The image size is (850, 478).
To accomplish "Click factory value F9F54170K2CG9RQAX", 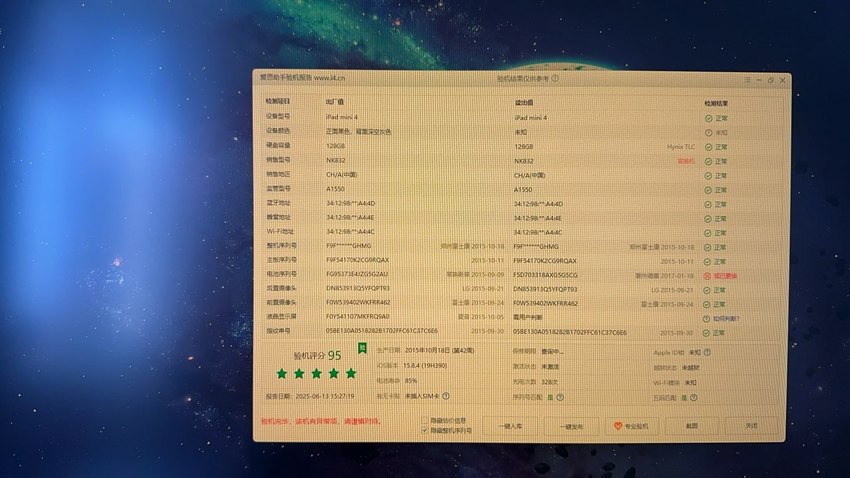I will click(357, 260).
